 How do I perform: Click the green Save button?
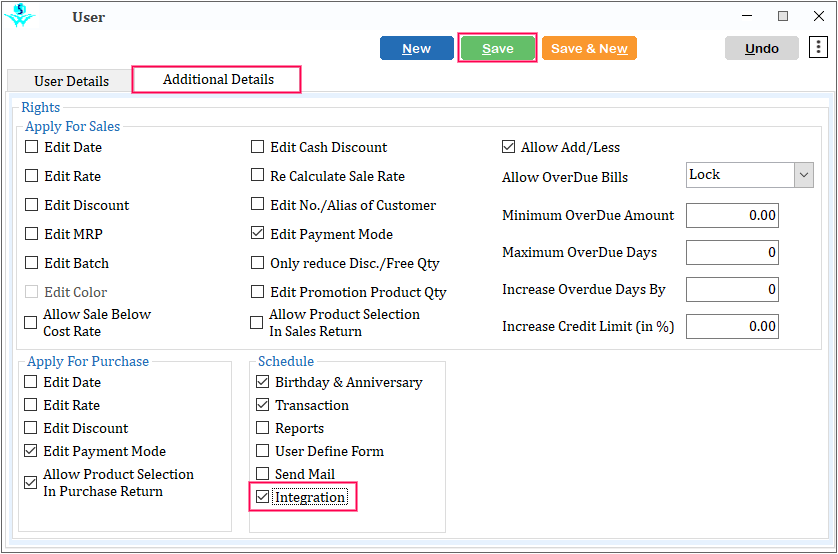497,48
